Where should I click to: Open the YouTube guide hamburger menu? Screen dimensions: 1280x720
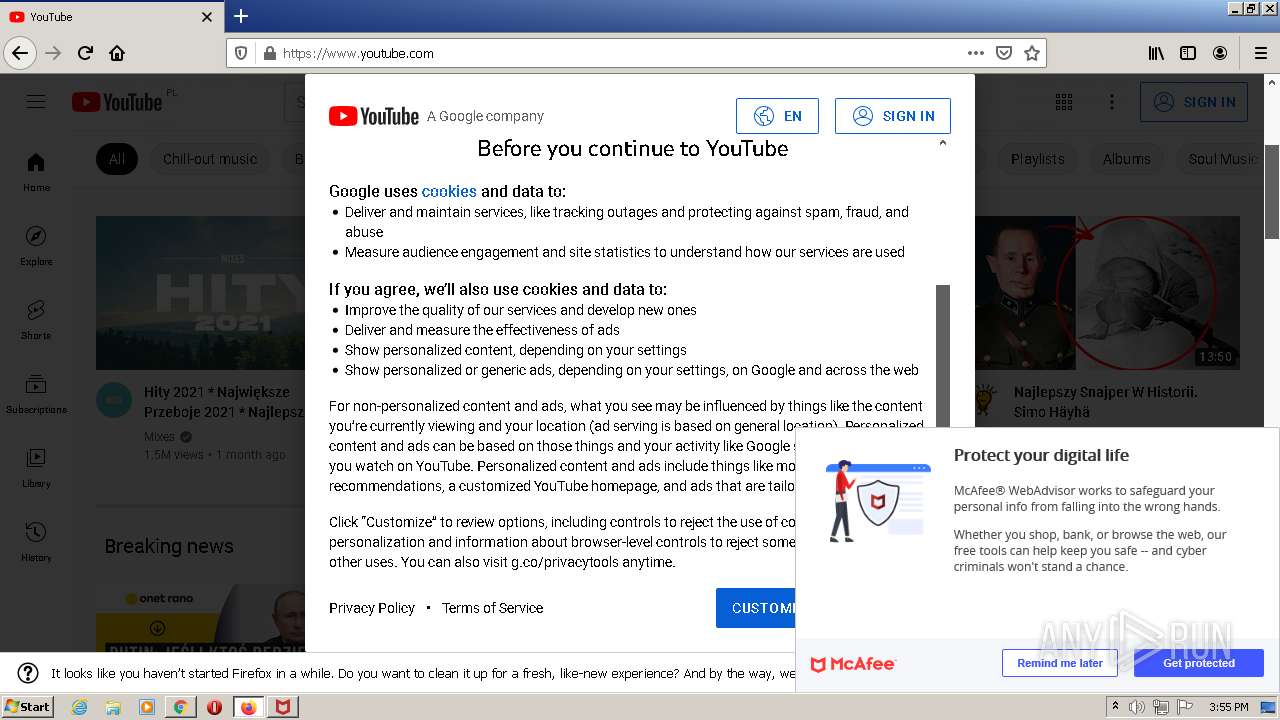36,102
